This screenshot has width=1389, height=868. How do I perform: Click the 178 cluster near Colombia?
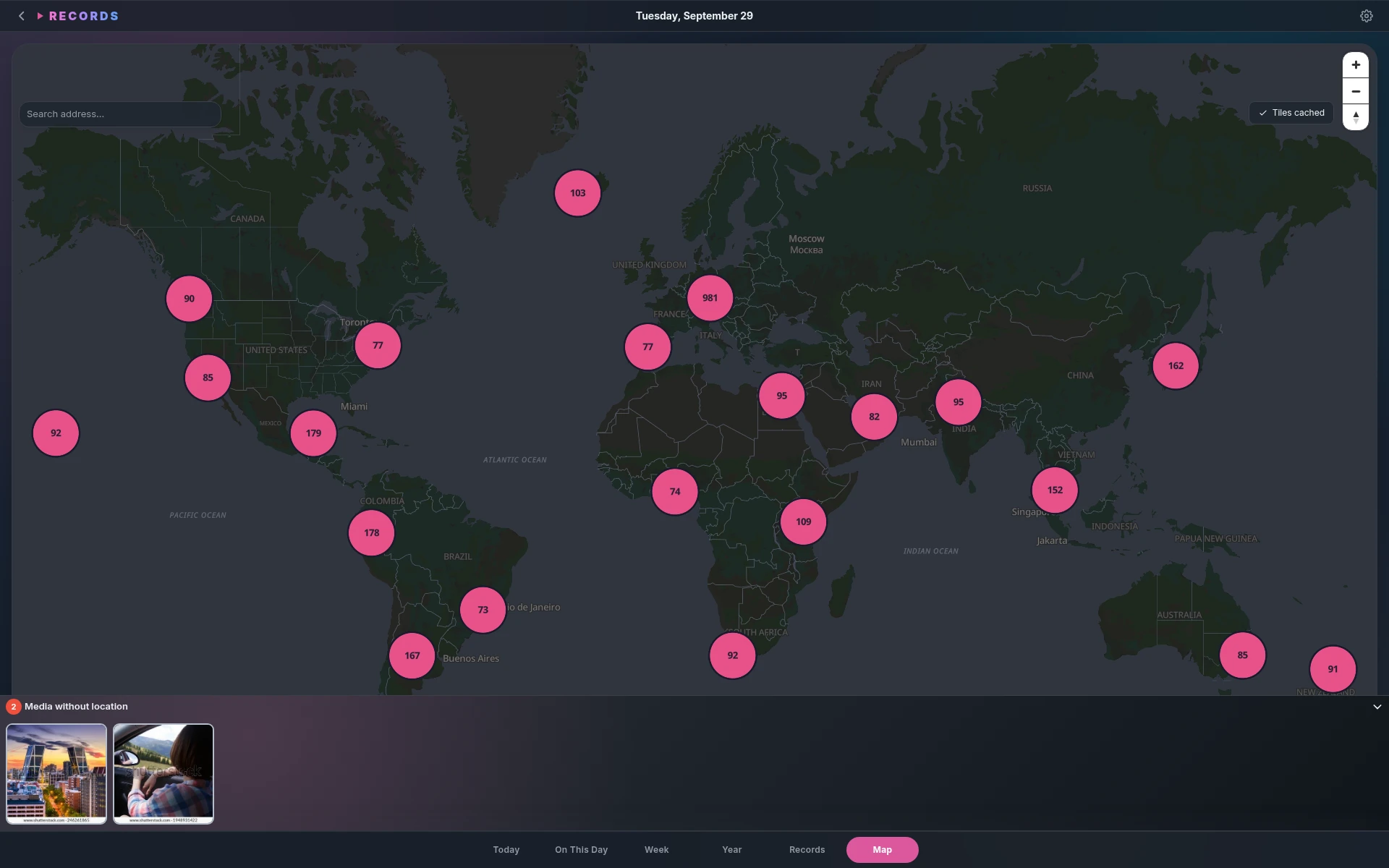(x=371, y=533)
